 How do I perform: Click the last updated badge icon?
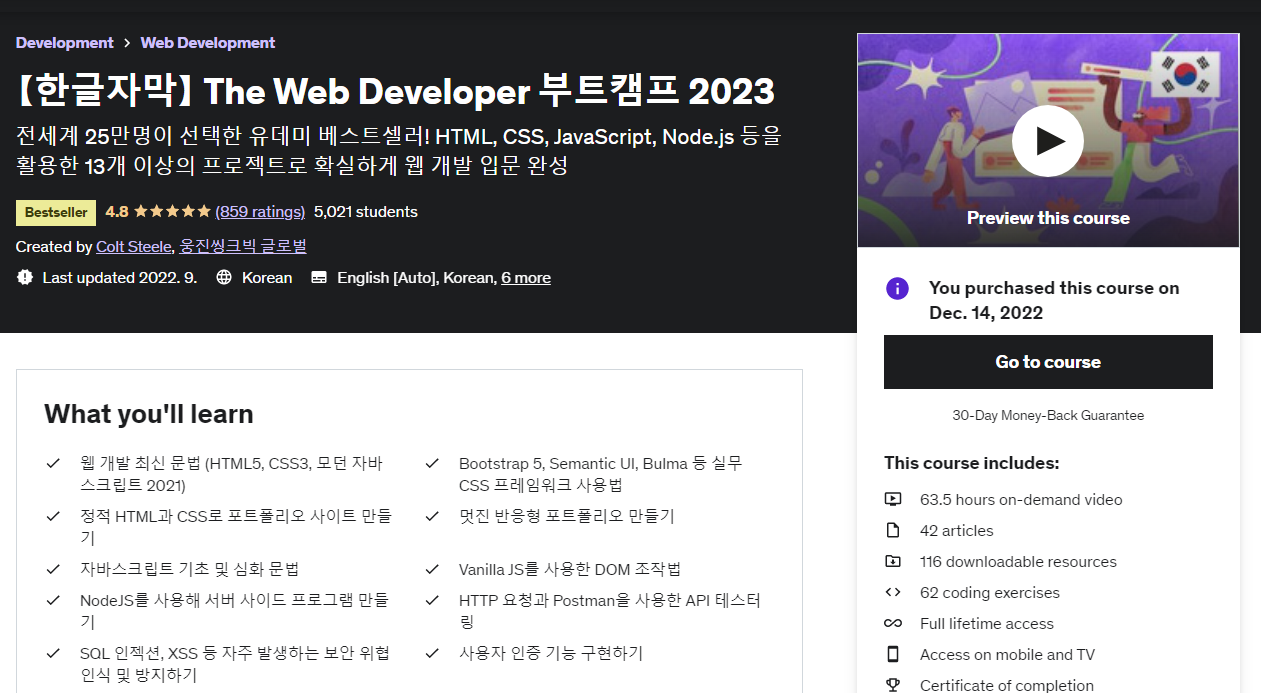tap(25, 277)
